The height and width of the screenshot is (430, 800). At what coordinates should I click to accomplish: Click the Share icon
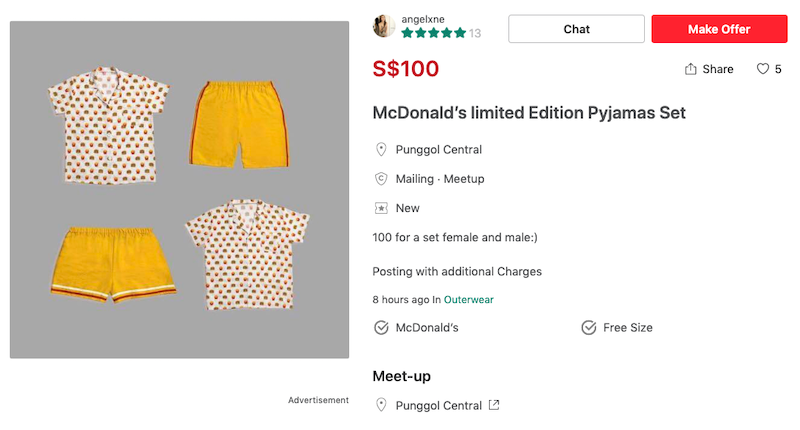click(x=691, y=69)
